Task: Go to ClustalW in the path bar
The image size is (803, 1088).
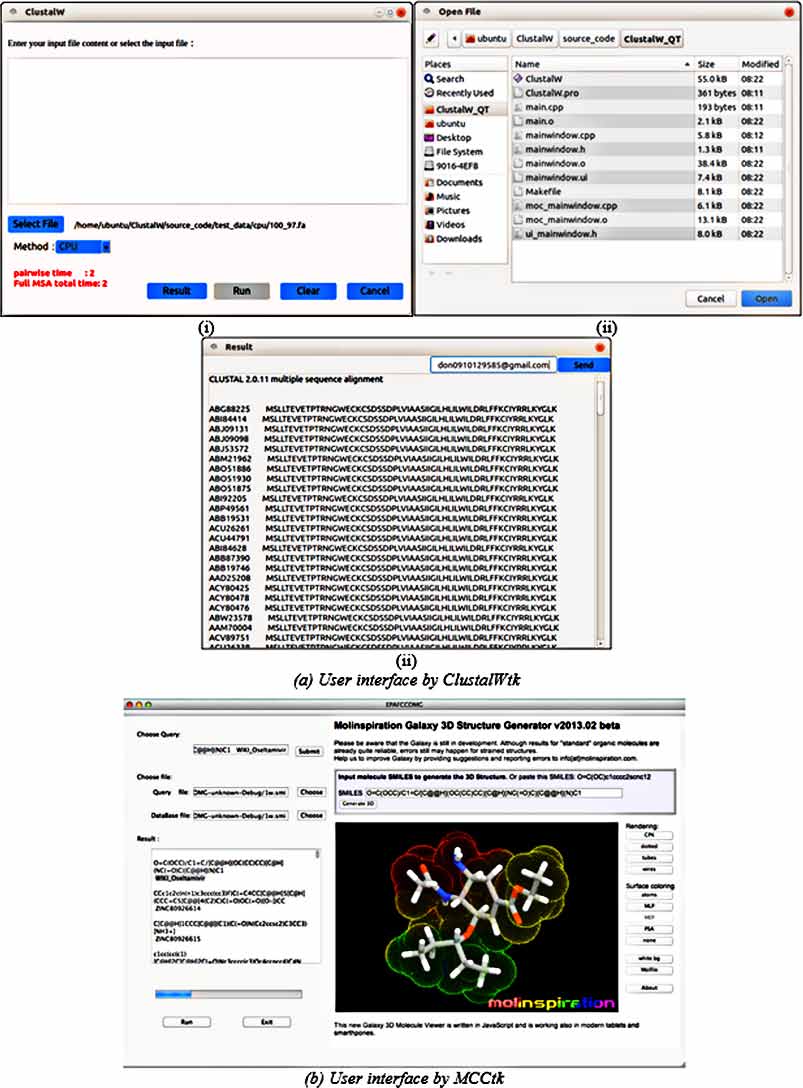Action: (534, 39)
